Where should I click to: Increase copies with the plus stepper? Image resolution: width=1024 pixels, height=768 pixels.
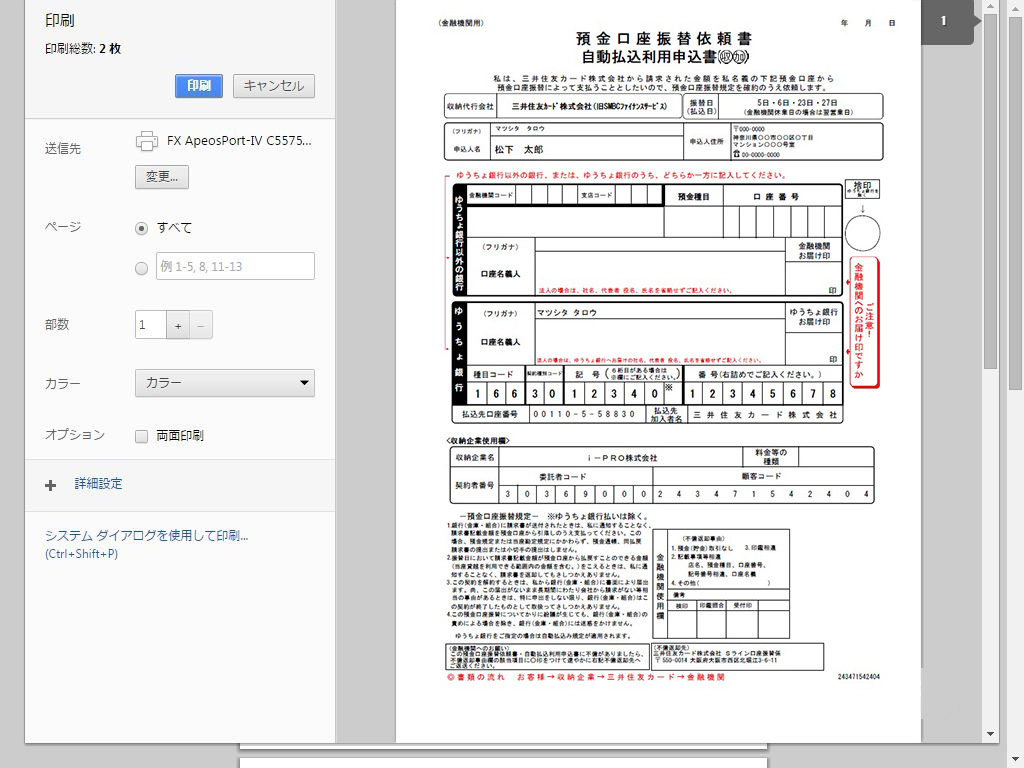[x=178, y=325]
